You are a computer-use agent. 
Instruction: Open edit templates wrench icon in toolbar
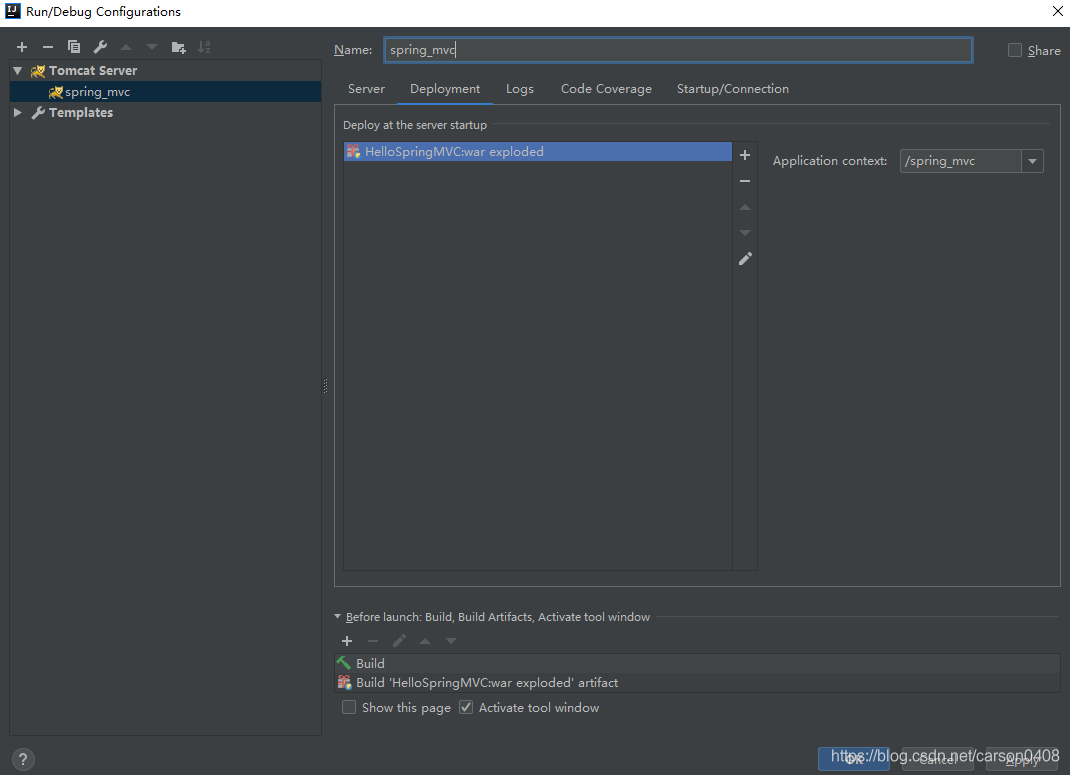tap(100, 47)
